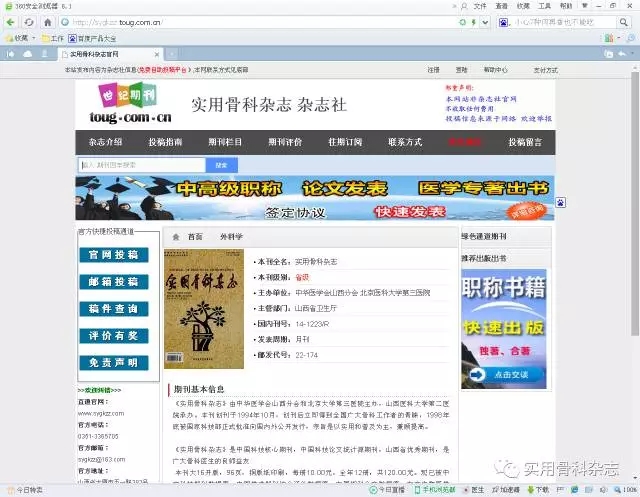Screen dimensions: 640x497
Task: Open the 杂志介绍 navigation item
Action: pos(105,142)
